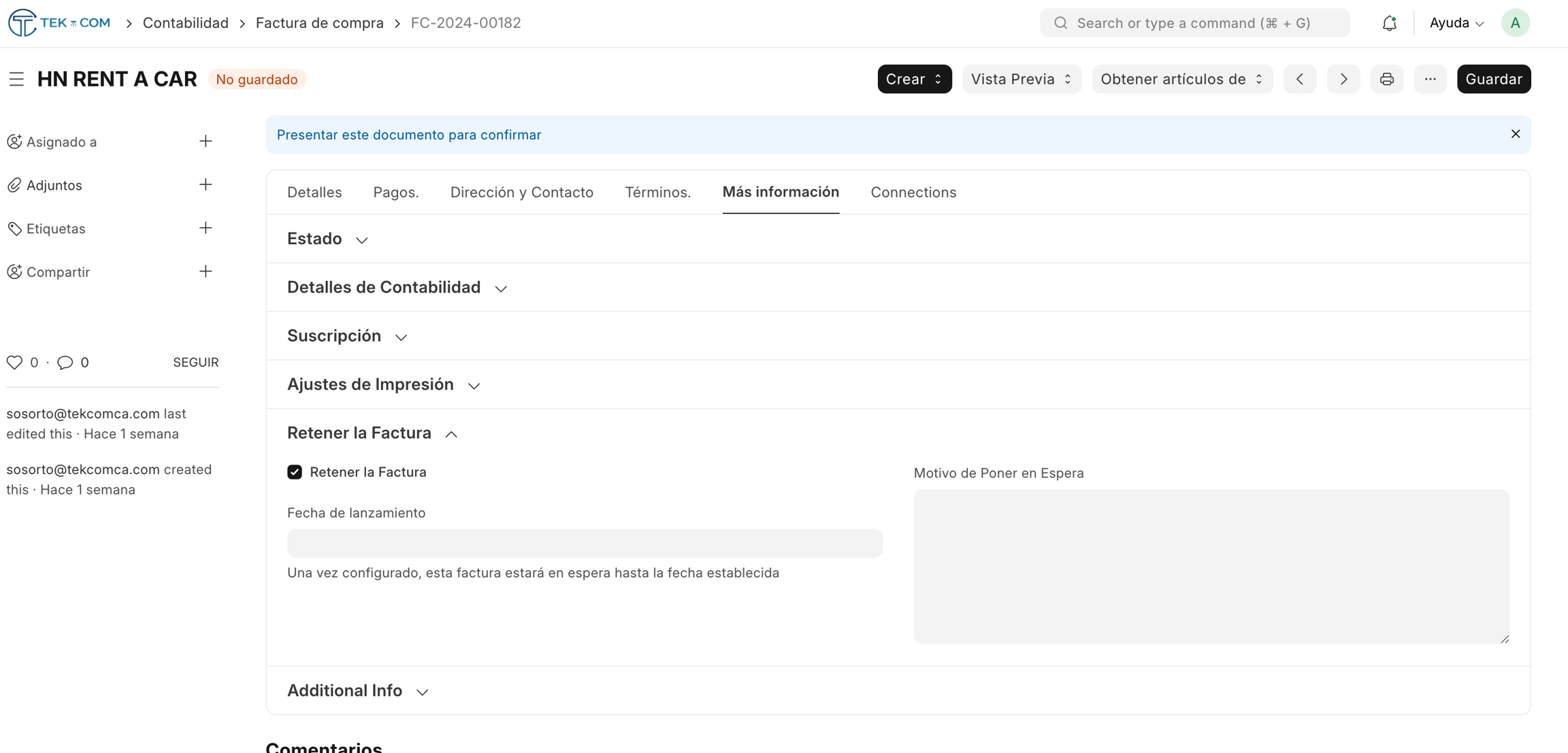
Task: Click the notification bell icon
Action: point(1389,23)
